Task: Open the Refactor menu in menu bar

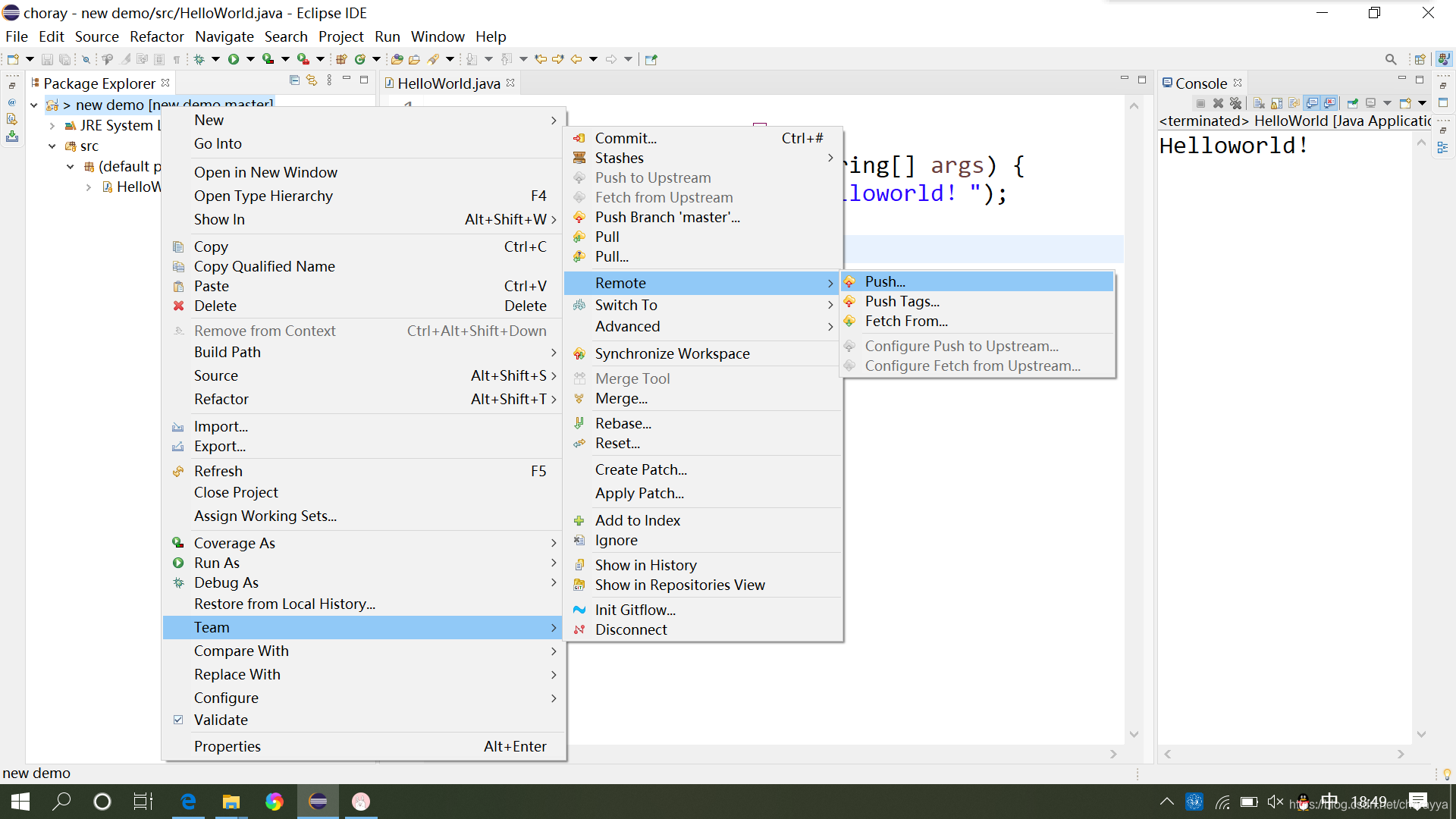Action: (156, 36)
